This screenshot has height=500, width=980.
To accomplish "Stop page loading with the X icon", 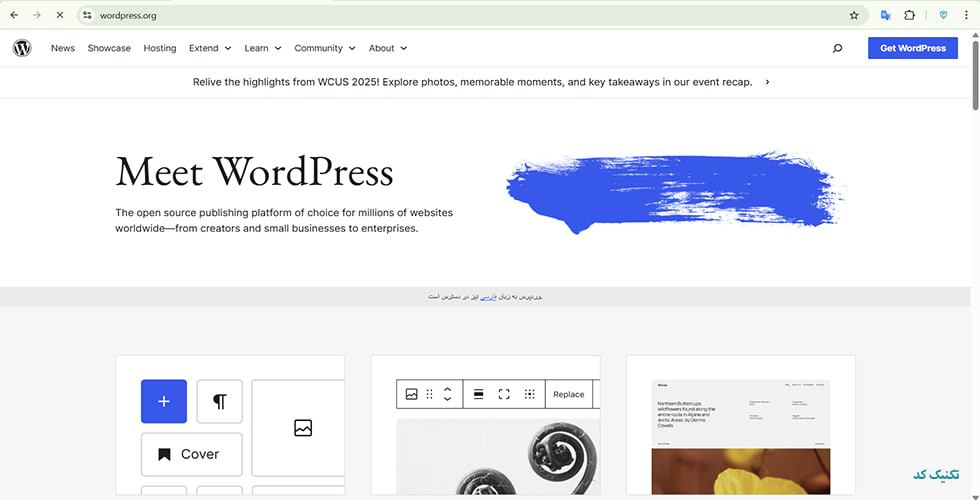I will pyautogui.click(x=60, y=15).
